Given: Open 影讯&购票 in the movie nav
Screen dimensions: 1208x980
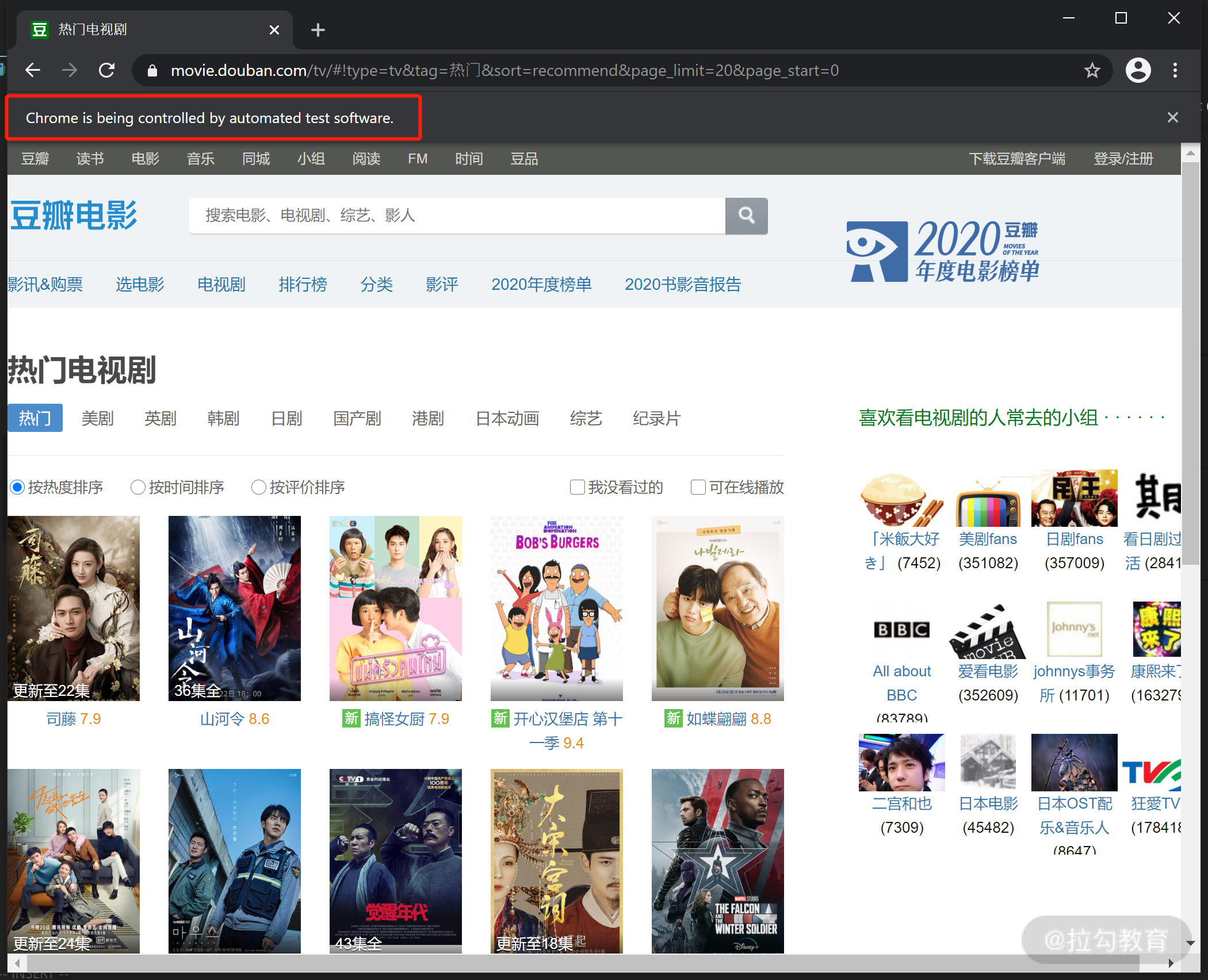Looking at the screenshot, I should coord(45,284).
